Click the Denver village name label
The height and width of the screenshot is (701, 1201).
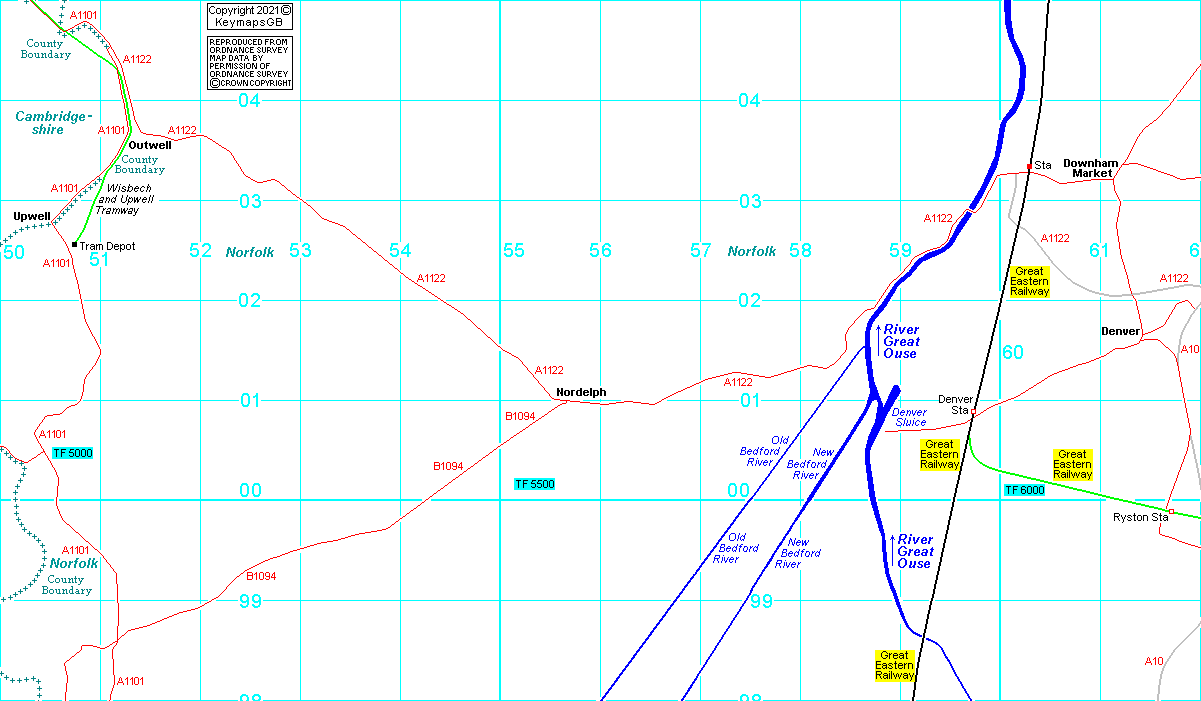[1120, 331]
